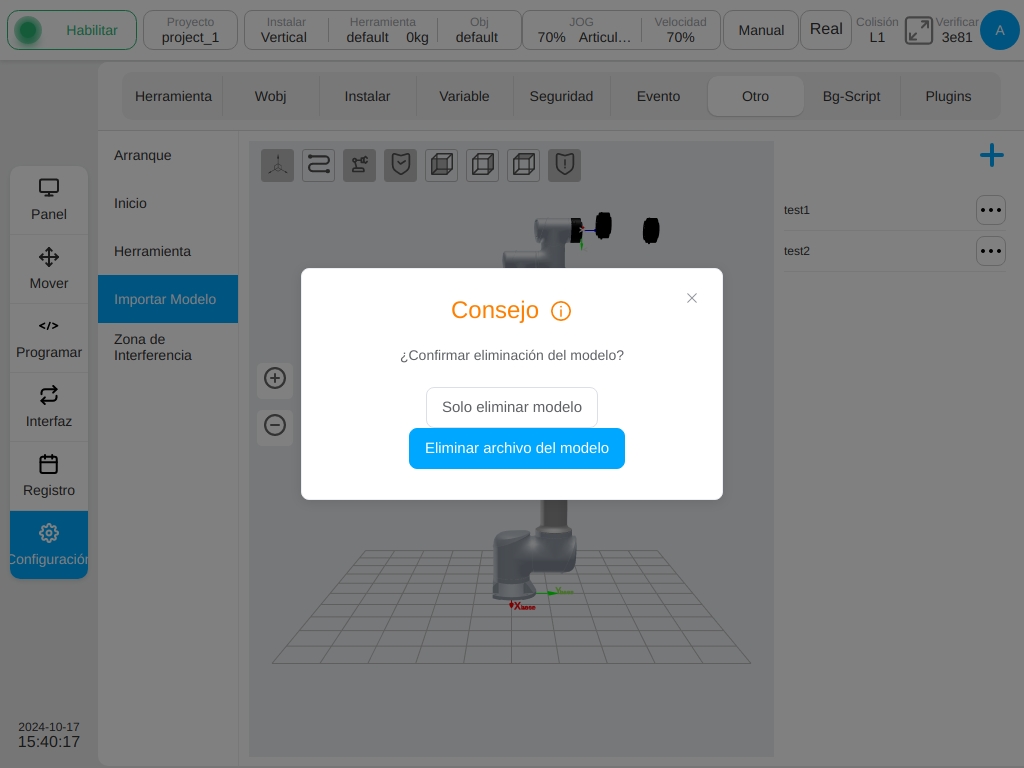Show coordinate axes in the 3D view
The height and width of the screenshot is (768, 1024).
pyautogui.click(x=278, y=165)
